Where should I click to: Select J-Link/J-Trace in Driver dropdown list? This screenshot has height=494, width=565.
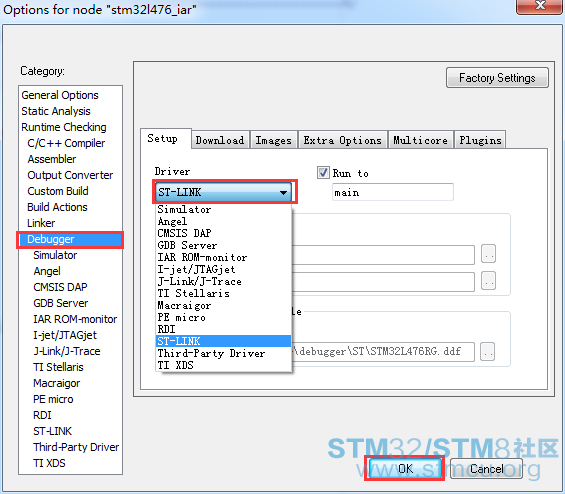point(223,281)
